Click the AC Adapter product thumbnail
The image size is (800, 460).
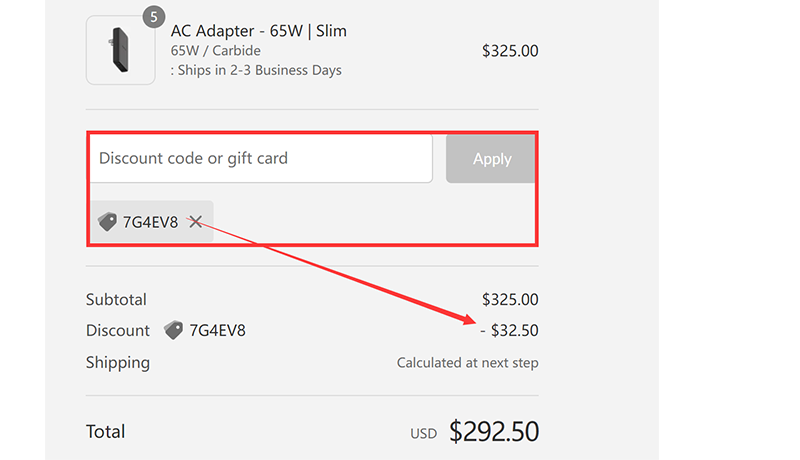pyautogui.click(x=120, y=50)
